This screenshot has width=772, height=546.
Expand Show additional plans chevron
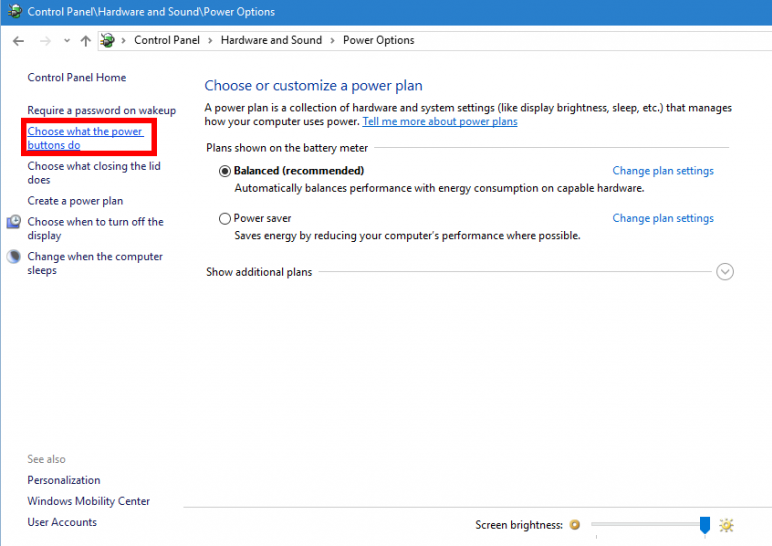tap(725, 271)
